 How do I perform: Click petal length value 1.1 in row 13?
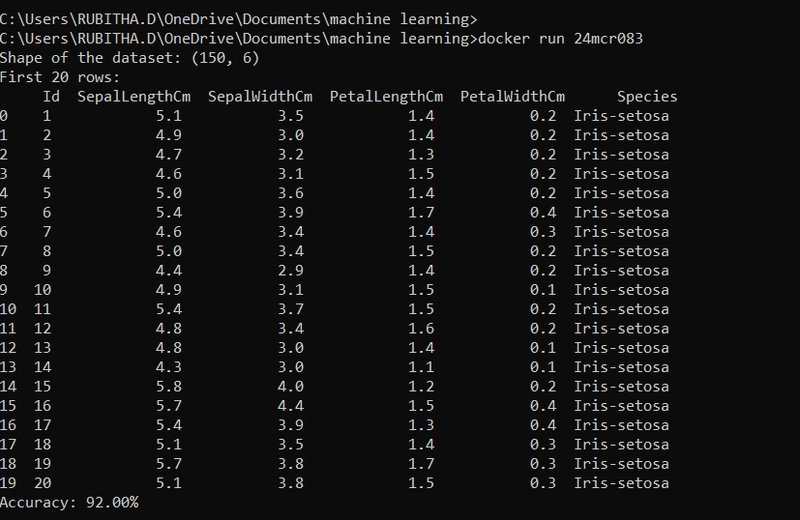pyautogui.click(x=421, y=367)
